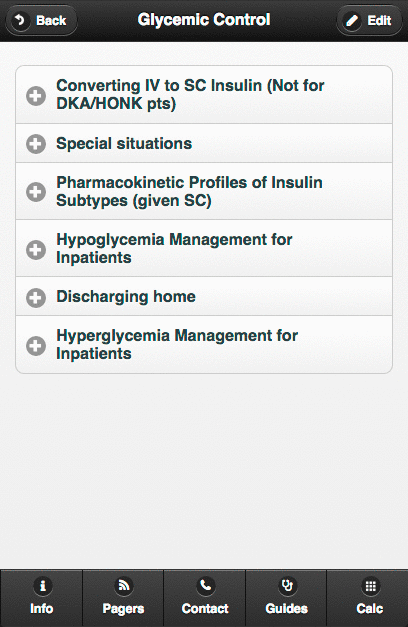Click the Back arrow icon

pos(20,20)
